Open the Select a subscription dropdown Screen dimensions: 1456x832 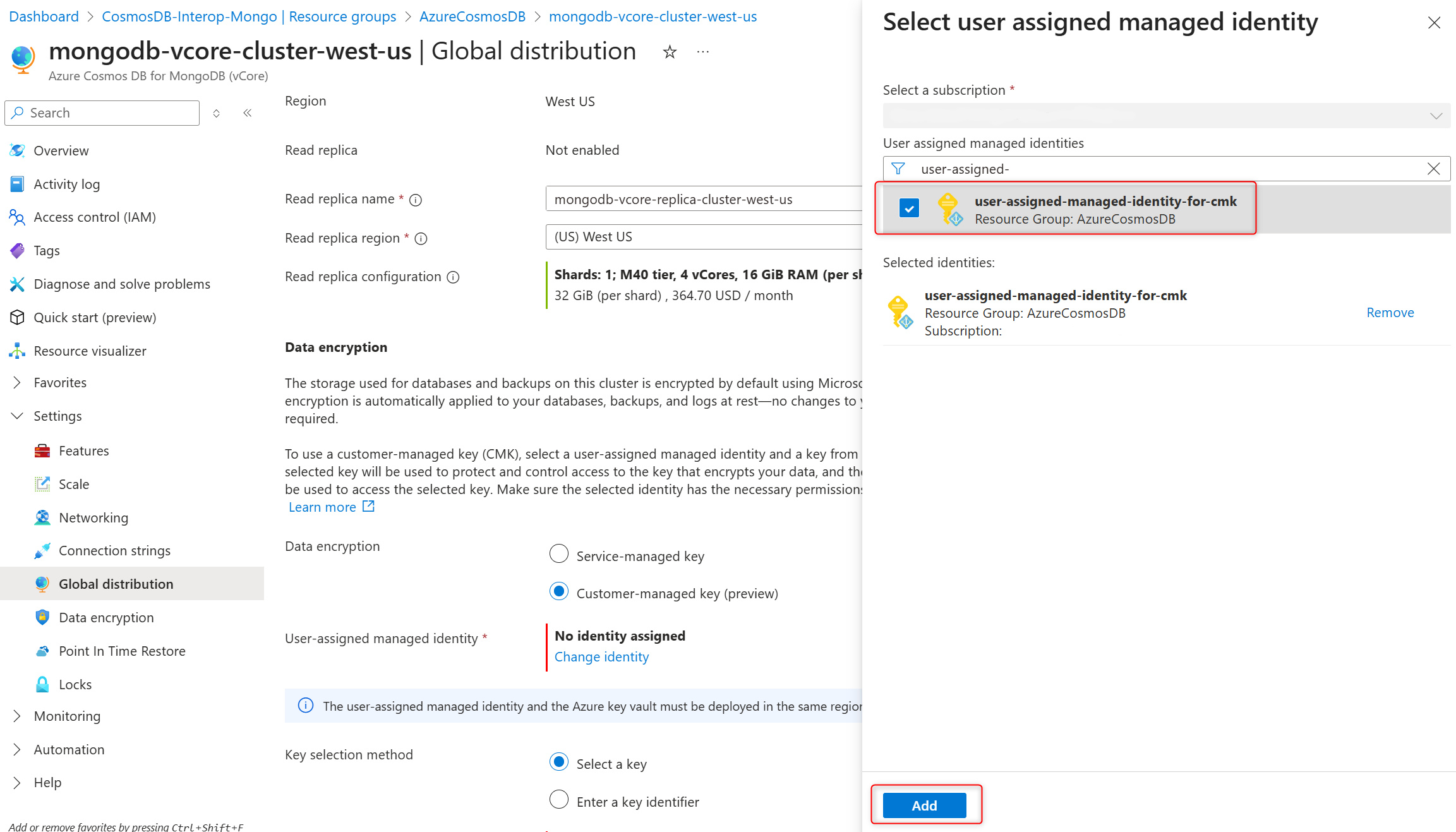pos(1166,116)
